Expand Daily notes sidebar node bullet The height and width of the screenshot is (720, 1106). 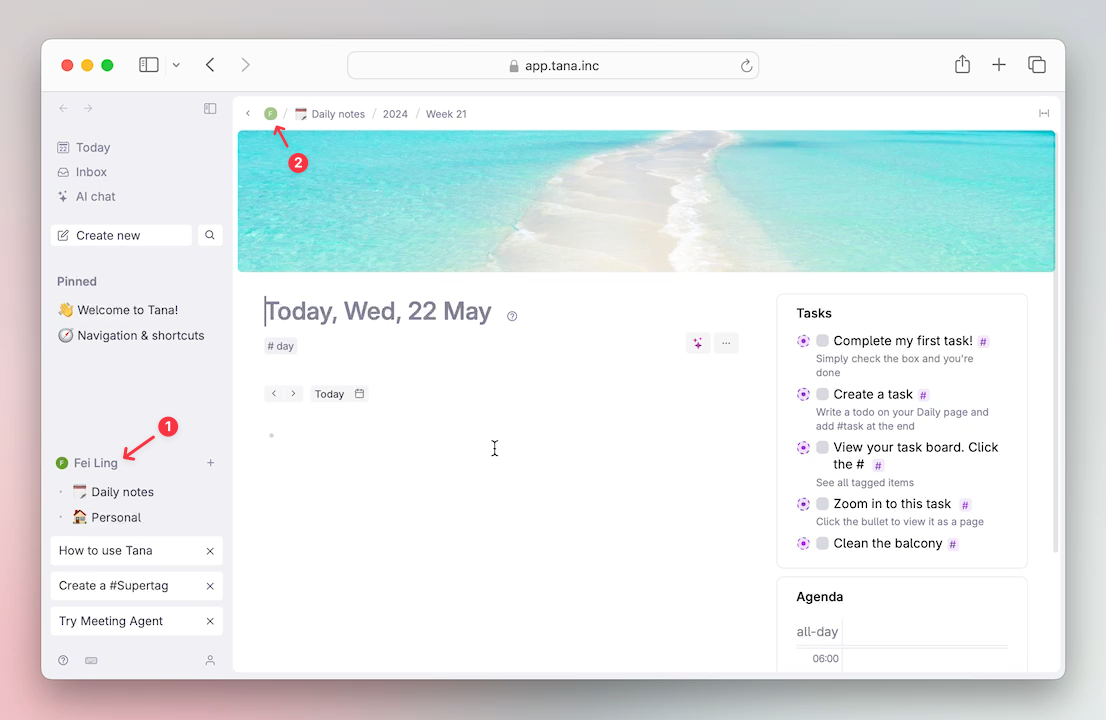click(61, 492)
